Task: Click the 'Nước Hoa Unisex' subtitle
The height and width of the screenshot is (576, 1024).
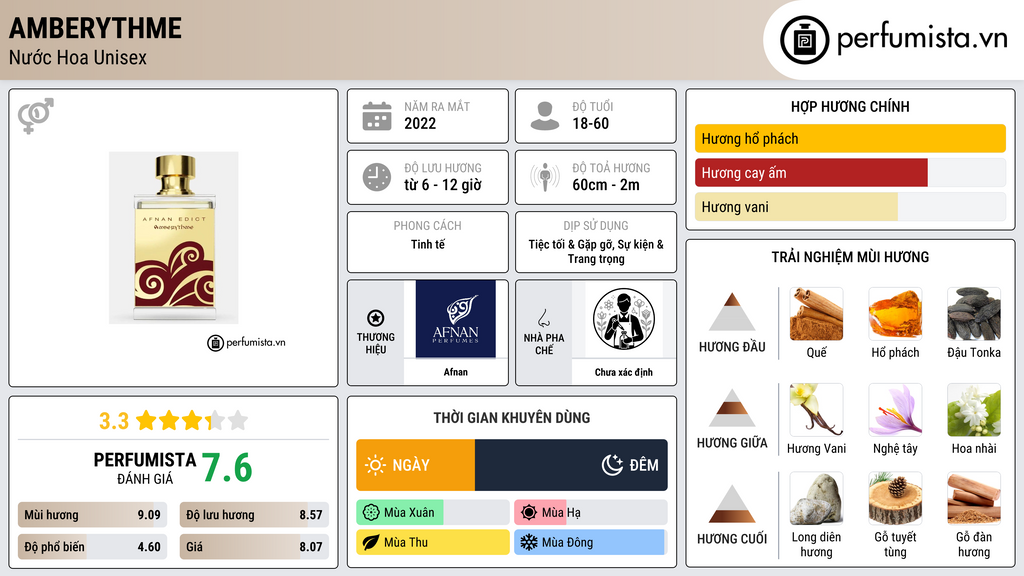Action: (78, 57)
